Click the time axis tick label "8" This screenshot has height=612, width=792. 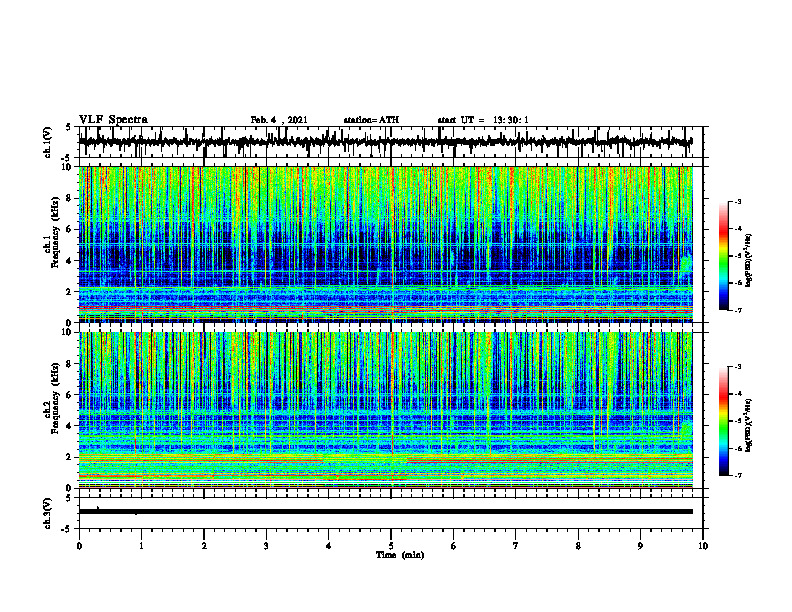(x=578, y=546)
